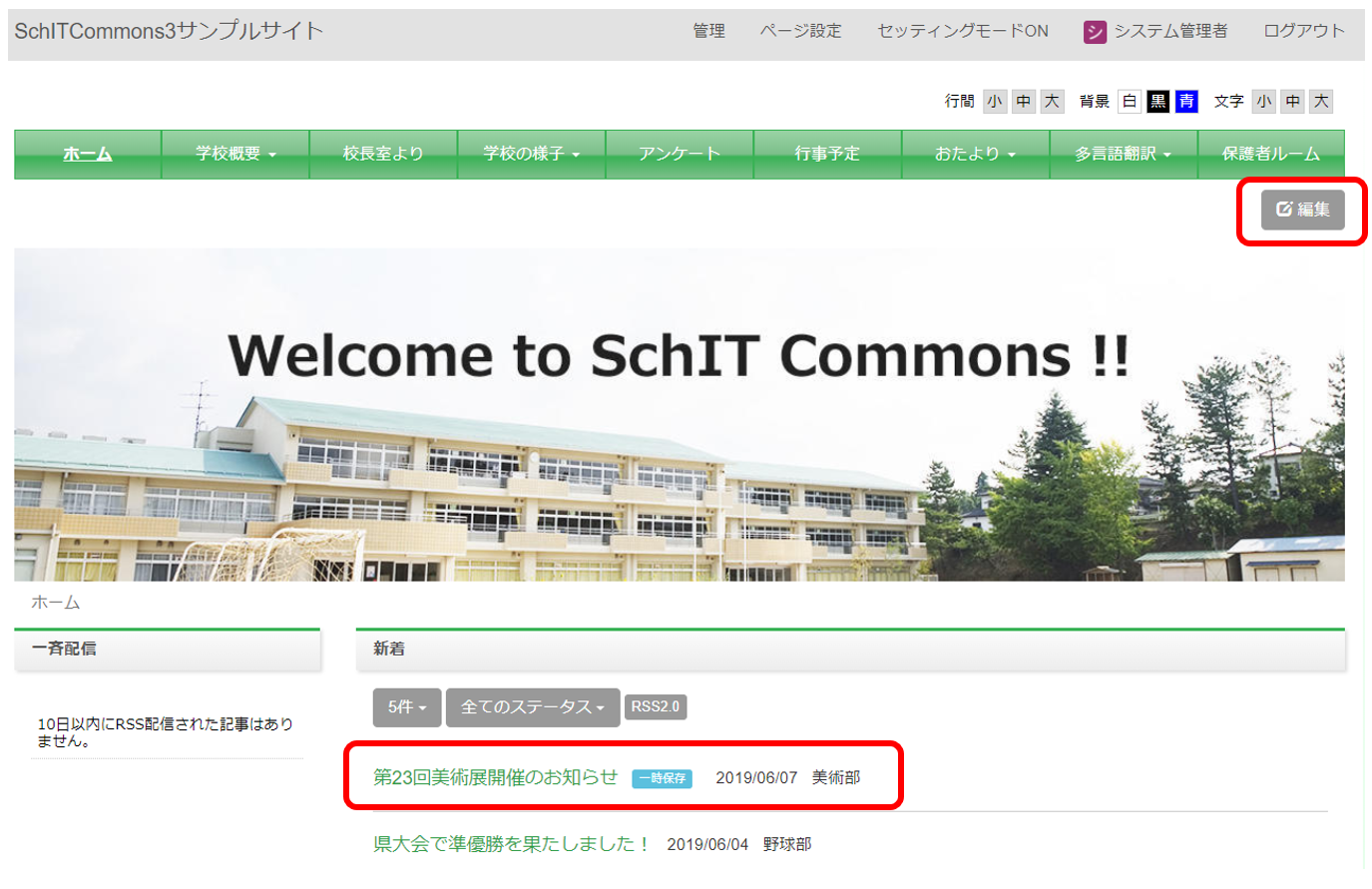
Task: Open the 5件 items-per-page dropdown
Action: click(x=407, y=707)
